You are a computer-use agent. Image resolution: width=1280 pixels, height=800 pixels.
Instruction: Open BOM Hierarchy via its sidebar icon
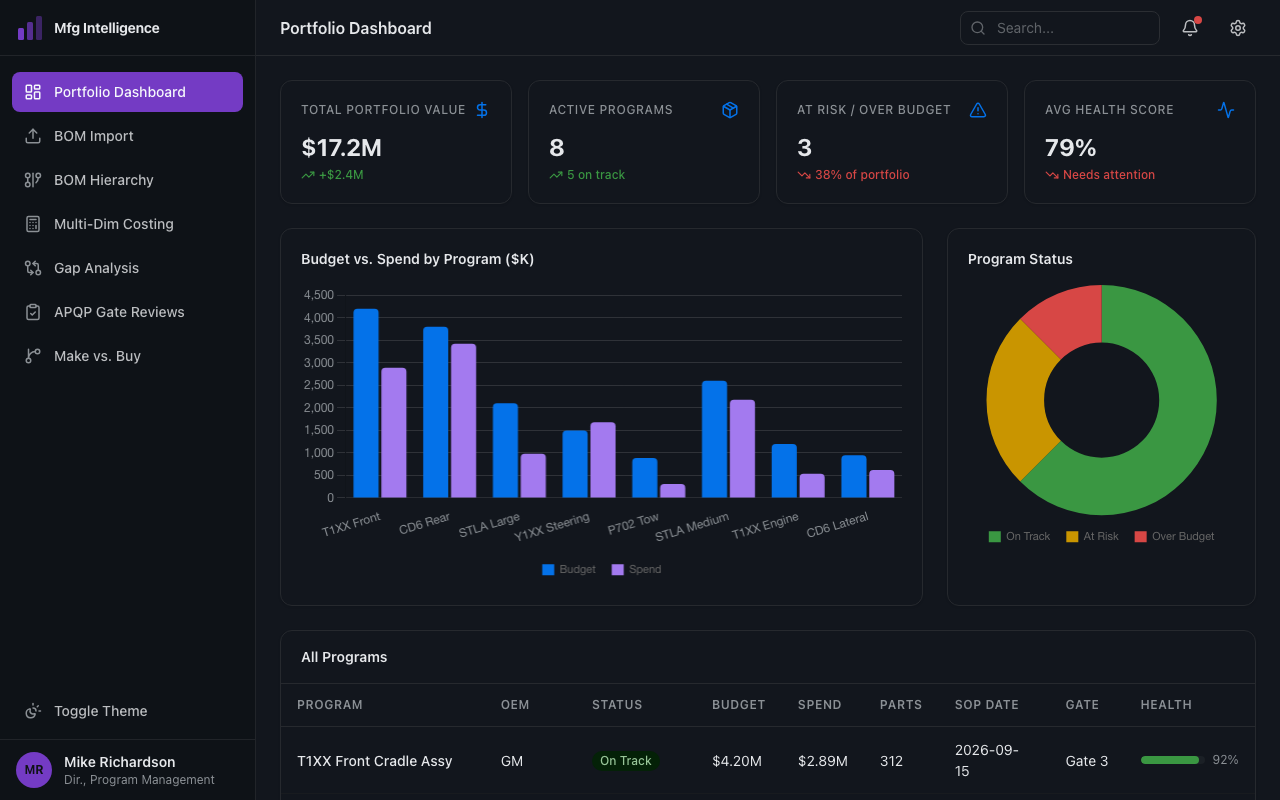pos(33,180)
